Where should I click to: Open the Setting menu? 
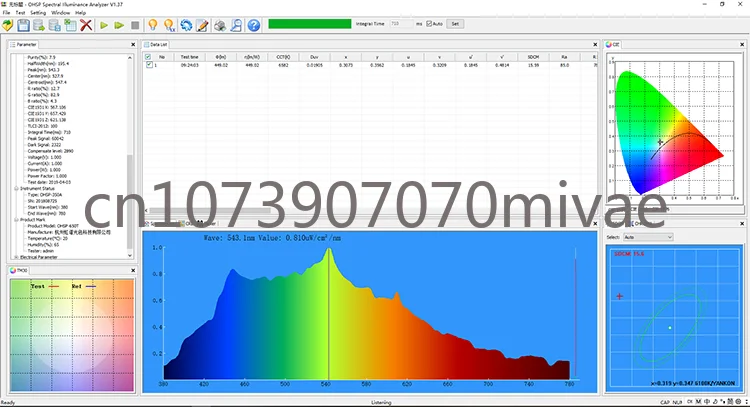pyautogui.click(x=38, y=12)
